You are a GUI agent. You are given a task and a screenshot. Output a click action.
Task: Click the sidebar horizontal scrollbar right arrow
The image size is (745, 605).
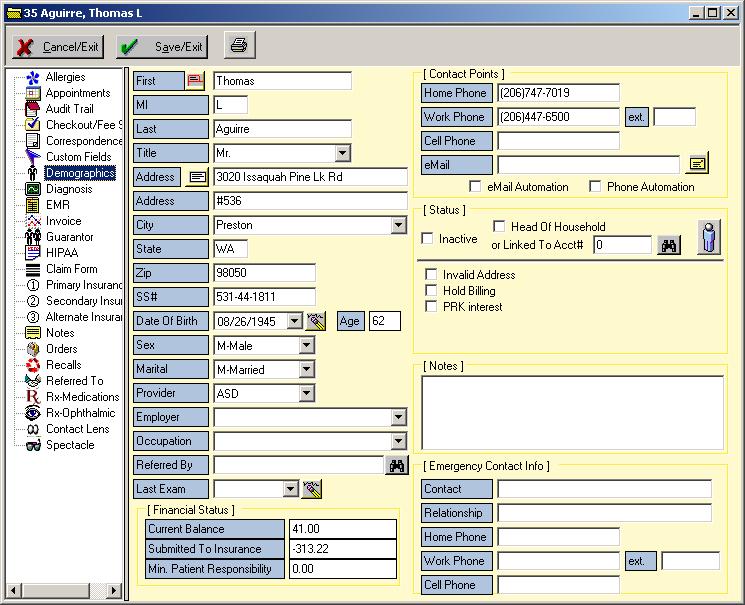(x=113, y=591)
